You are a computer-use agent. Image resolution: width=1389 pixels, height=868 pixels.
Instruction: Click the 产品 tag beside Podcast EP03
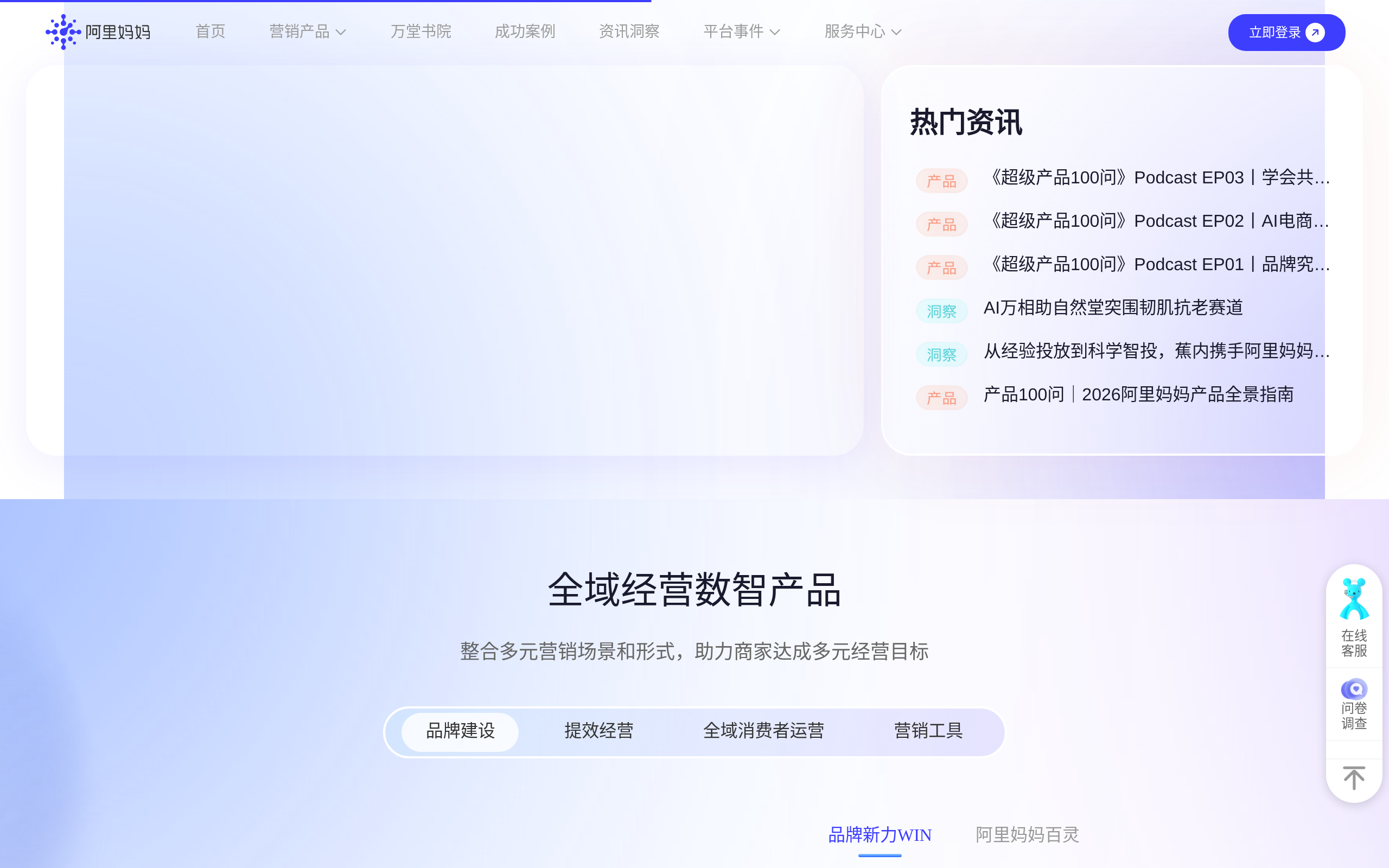click(x=941, y=181)
